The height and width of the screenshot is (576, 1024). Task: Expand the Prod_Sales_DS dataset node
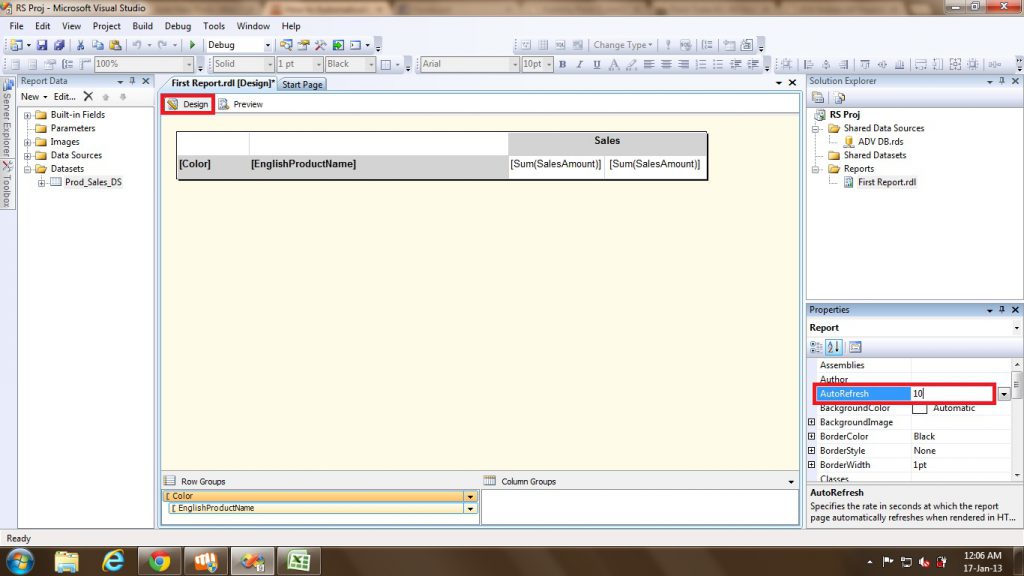click(41, 182)
